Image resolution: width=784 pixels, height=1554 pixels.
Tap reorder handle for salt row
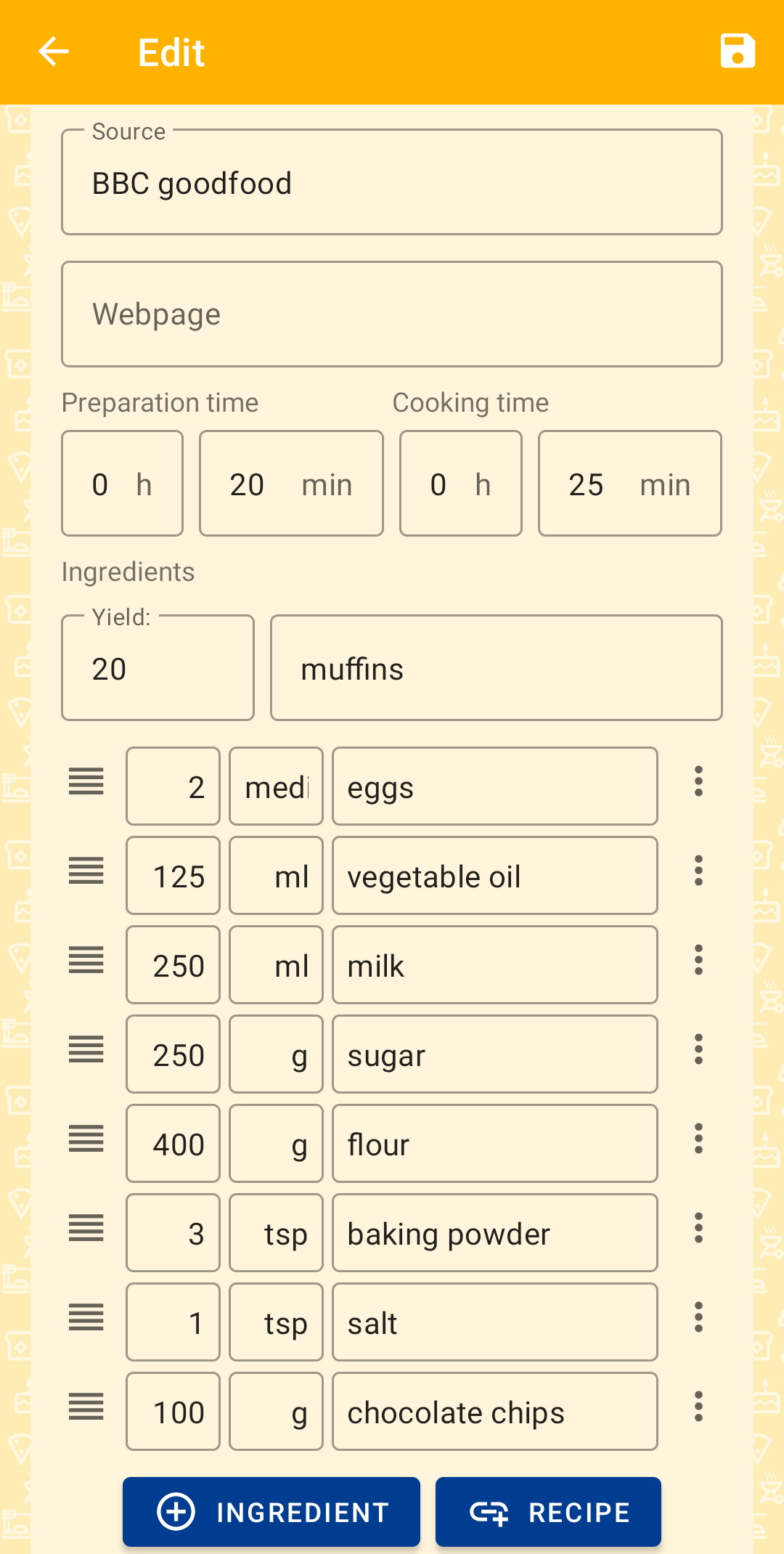pos(86,1318)
